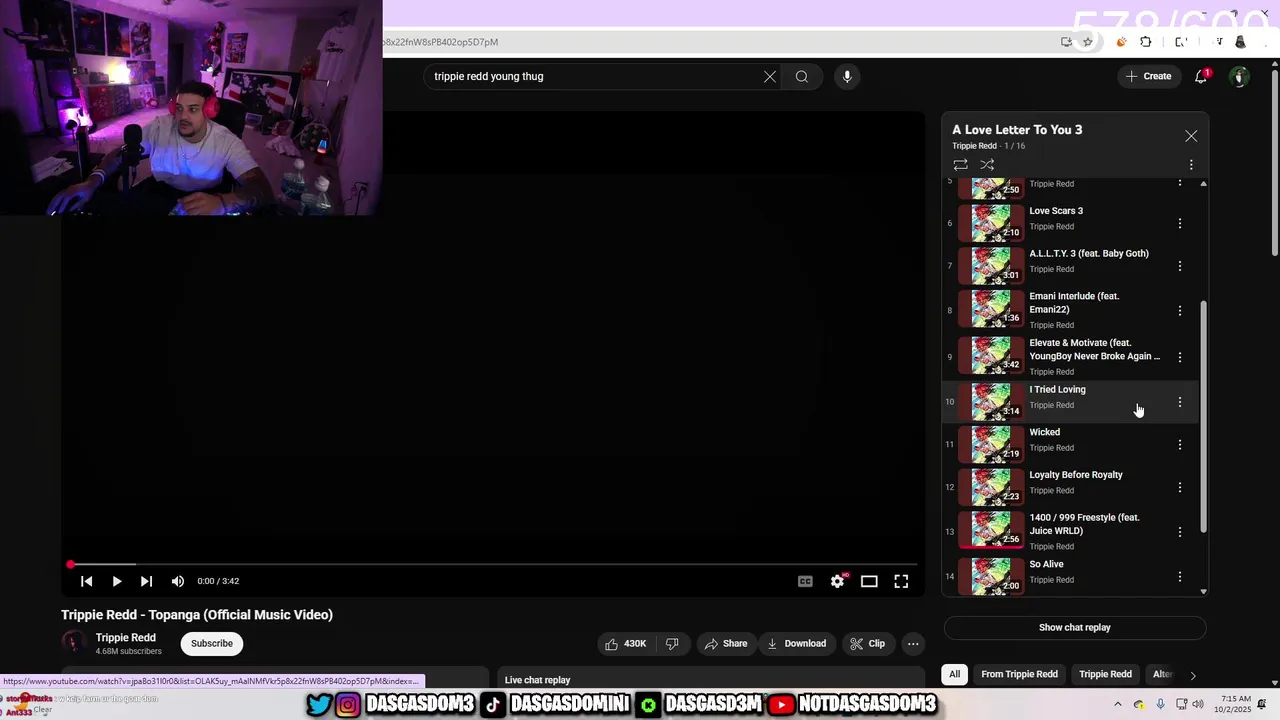Image resolution: width=1280 pixels, height=720 pixels.
Task: Switch to theater mode
Action: coord(869,581)
